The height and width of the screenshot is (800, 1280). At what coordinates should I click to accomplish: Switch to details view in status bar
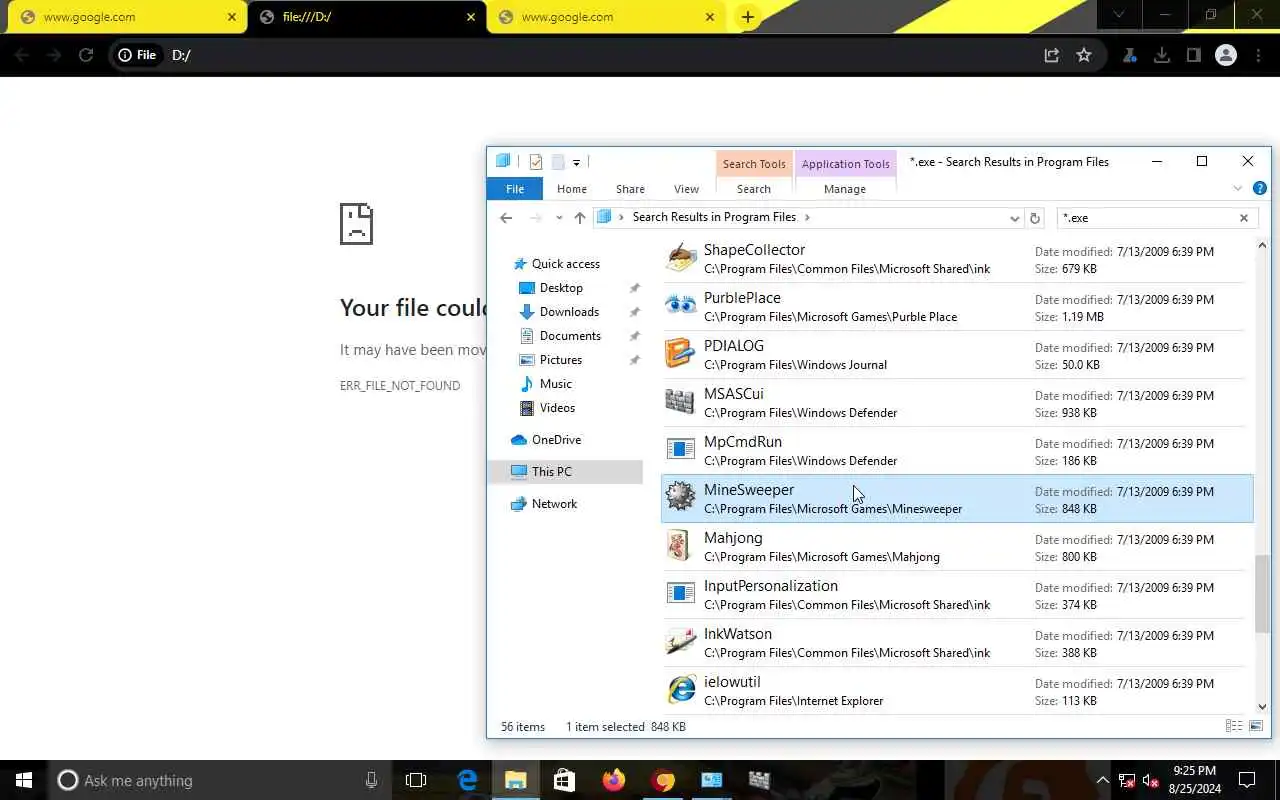point(1234,726)
